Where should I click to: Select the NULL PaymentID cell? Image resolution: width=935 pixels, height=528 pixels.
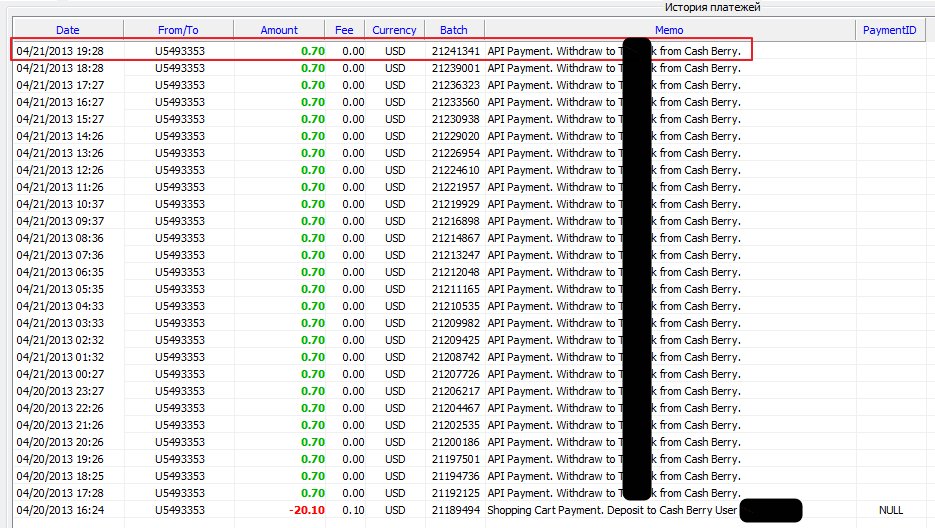890,510
